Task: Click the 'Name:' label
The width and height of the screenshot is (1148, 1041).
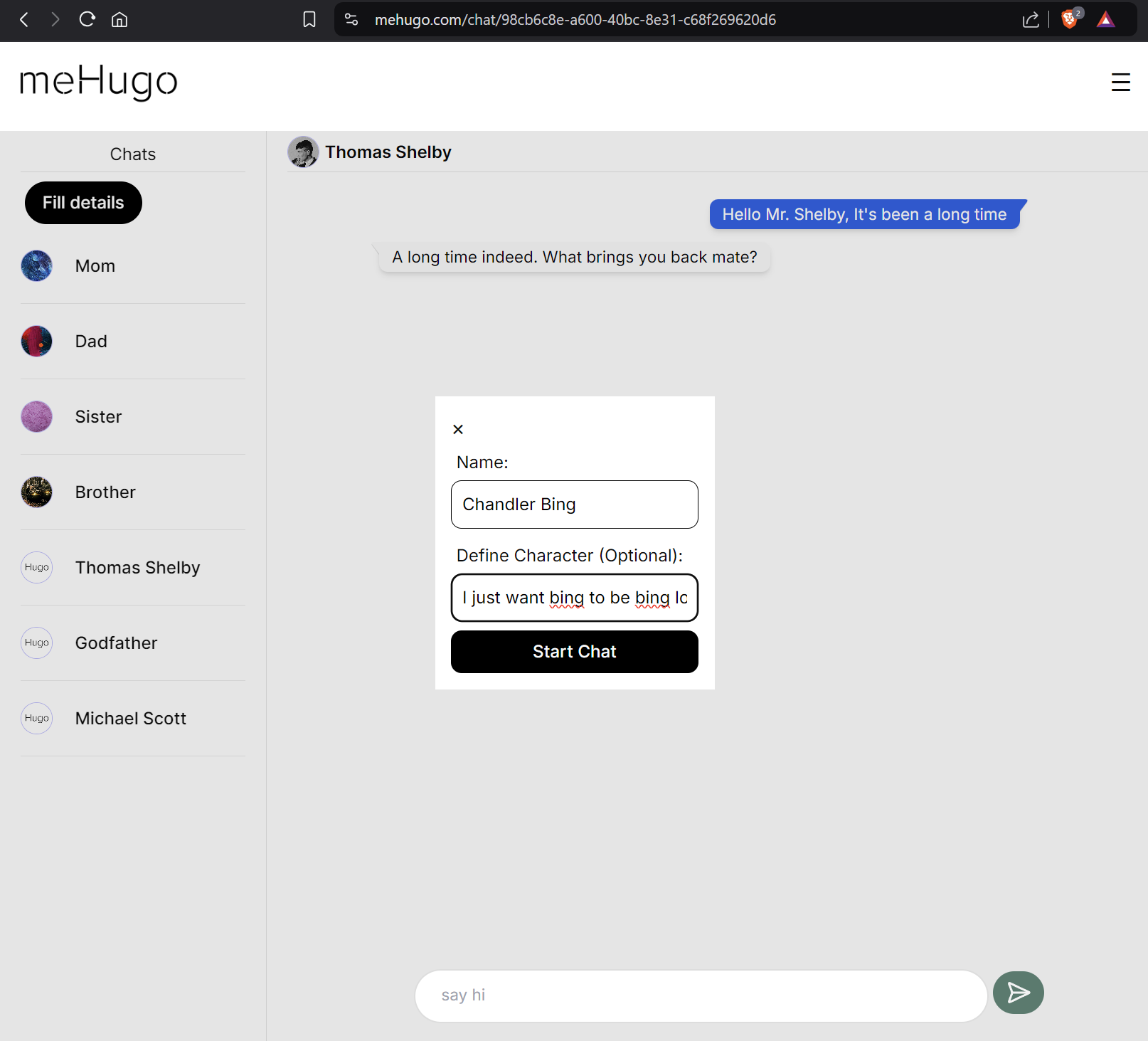Action: tap(482, 463)
